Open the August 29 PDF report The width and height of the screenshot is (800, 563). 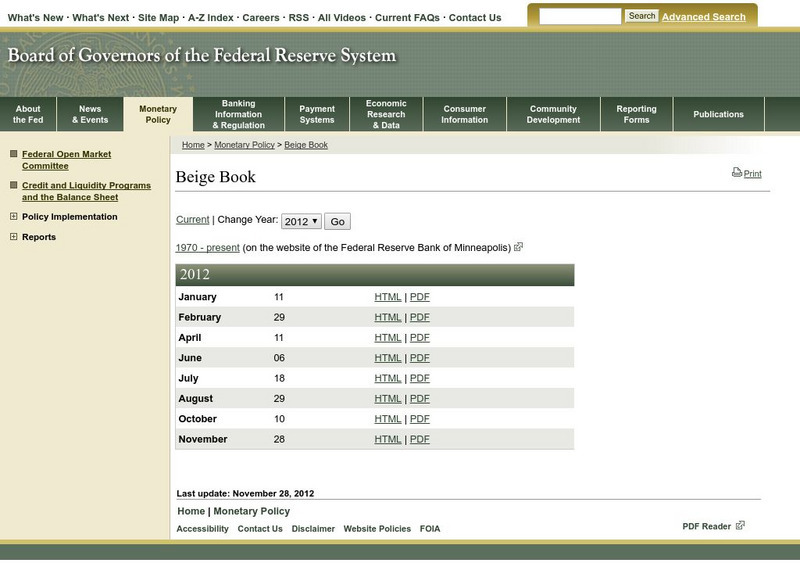coord(419,399)
